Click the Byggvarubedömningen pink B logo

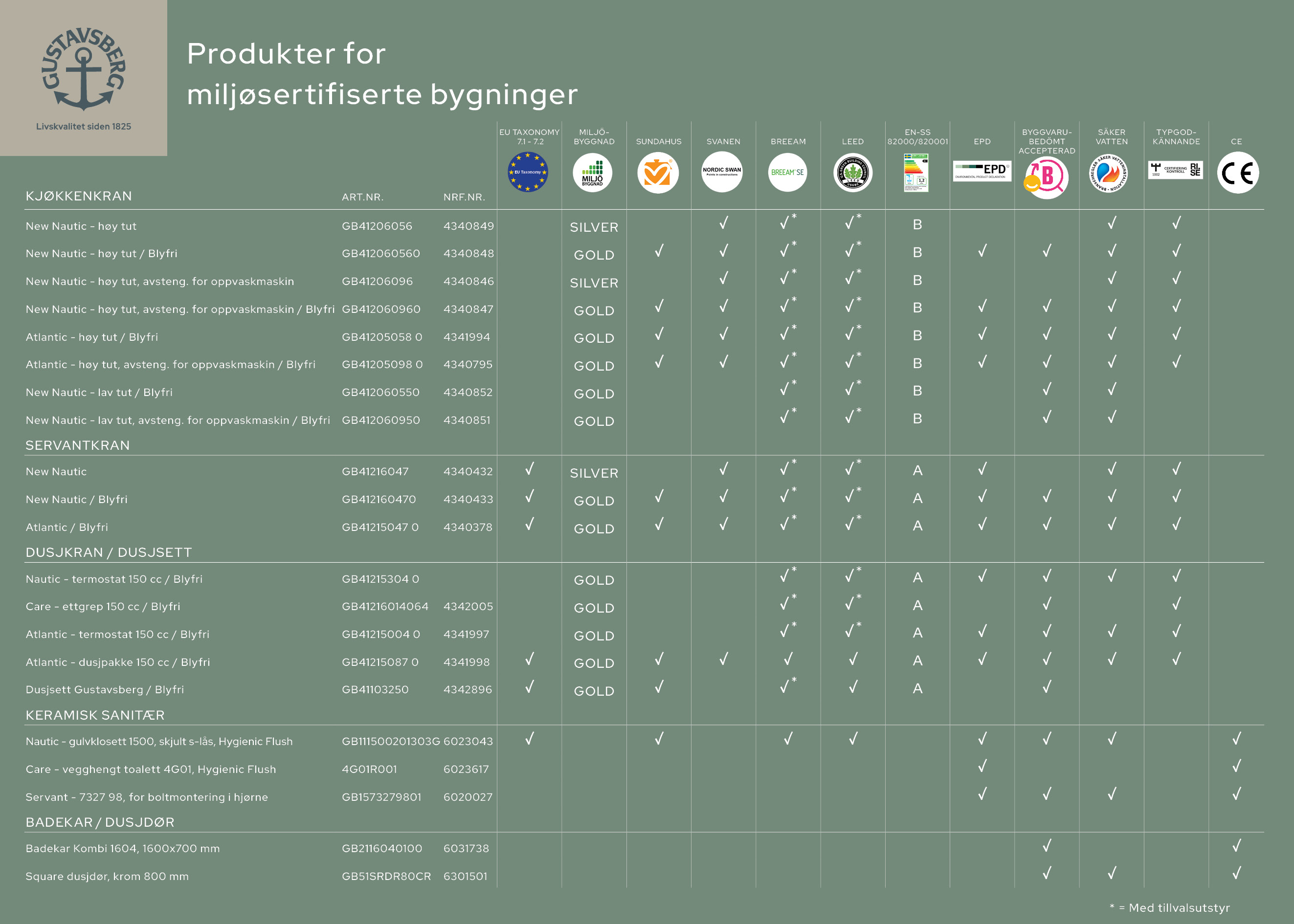(1047, 177)
